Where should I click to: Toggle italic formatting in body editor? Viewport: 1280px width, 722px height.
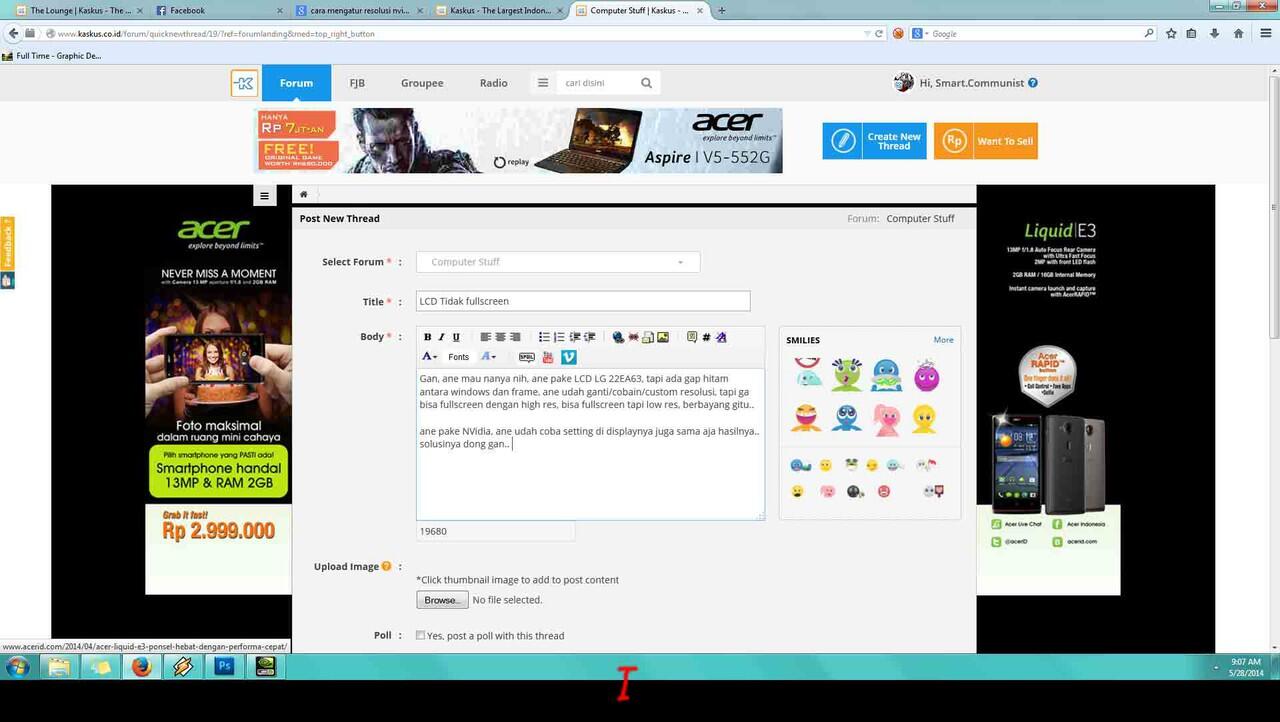pos(441,337)
